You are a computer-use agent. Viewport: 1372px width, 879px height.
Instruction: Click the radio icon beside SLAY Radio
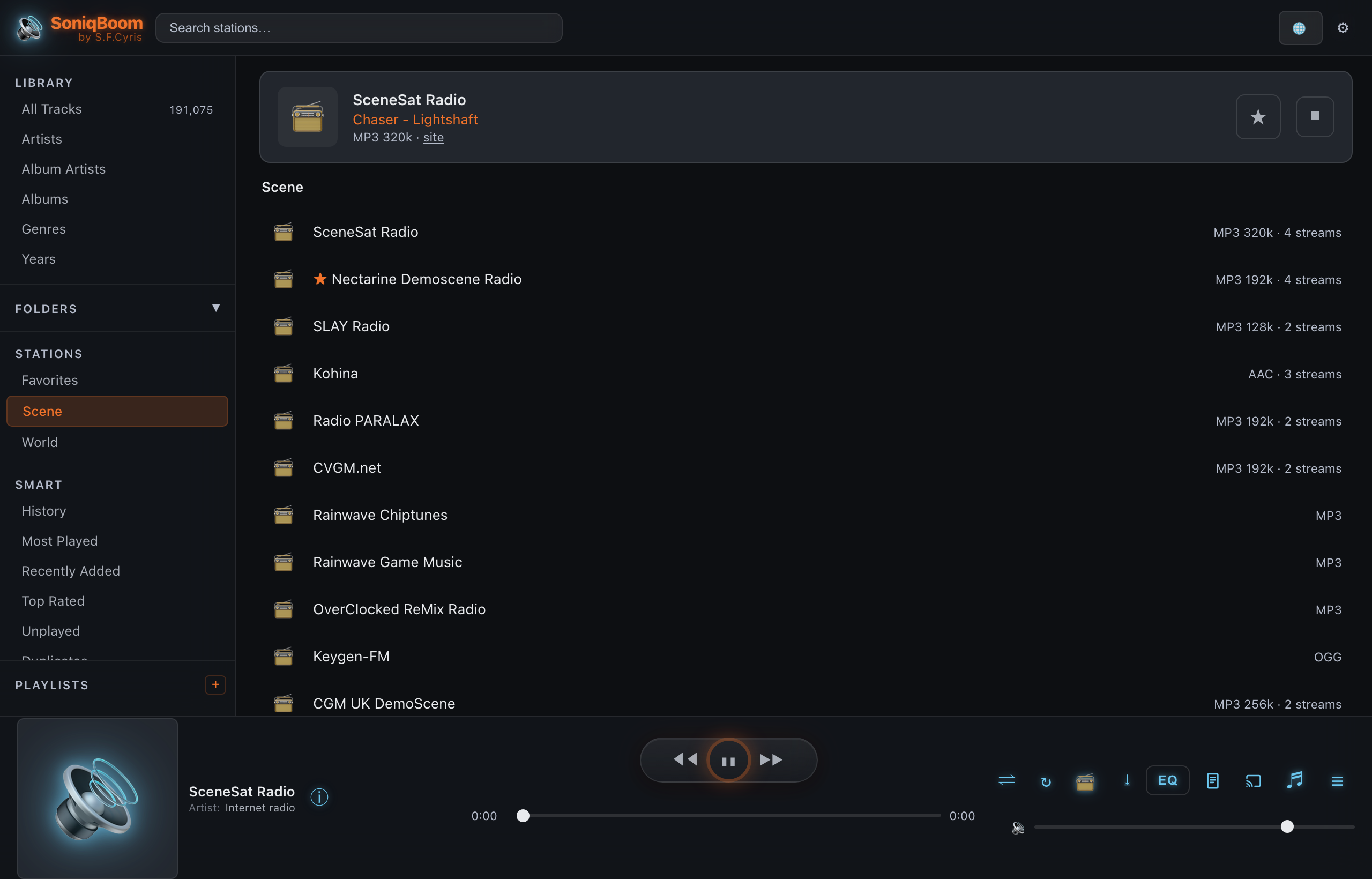pyautogui.click(x=284, y=326)
